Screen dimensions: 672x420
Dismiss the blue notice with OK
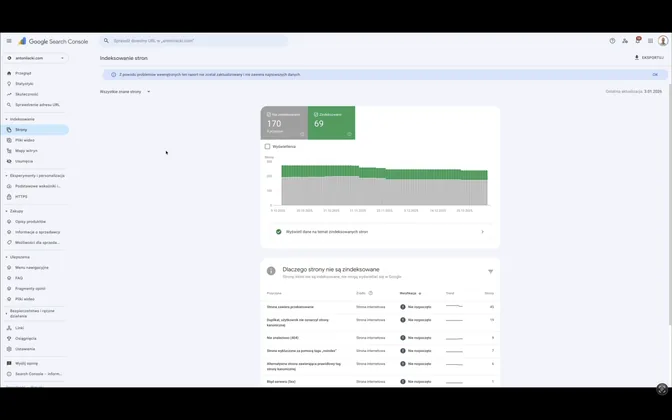tap(655, 75)
